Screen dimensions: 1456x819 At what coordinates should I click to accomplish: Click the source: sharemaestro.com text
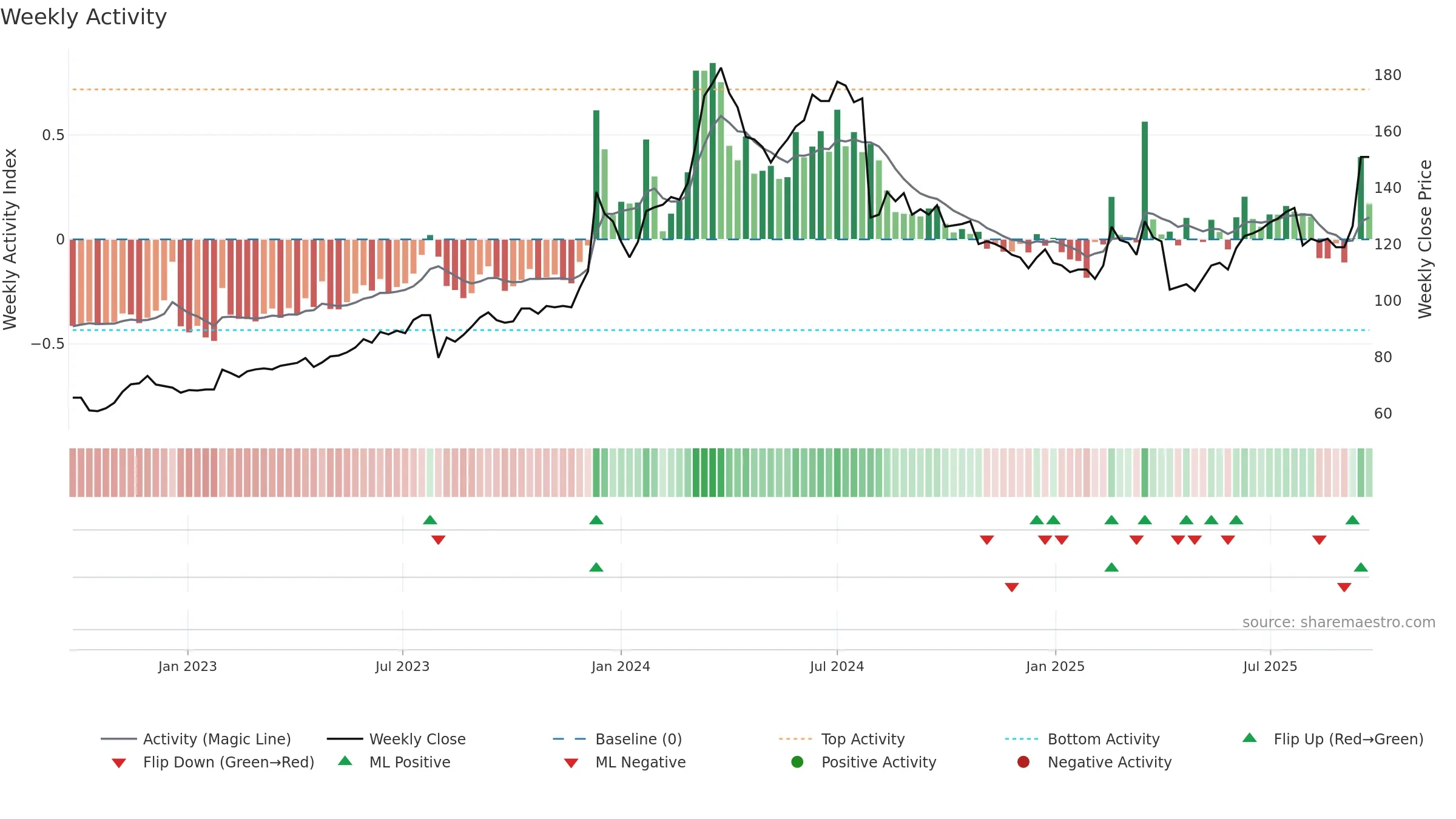1339,622
